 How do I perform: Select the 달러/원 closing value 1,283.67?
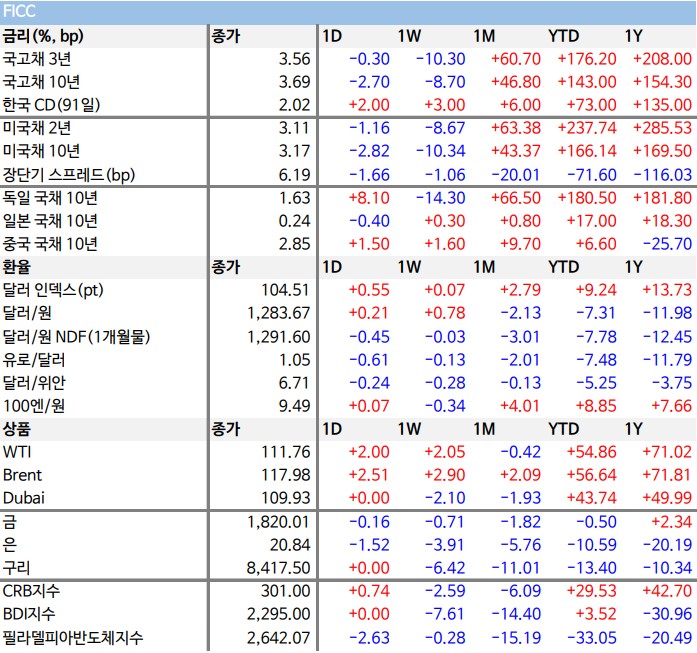click(279, 313)
